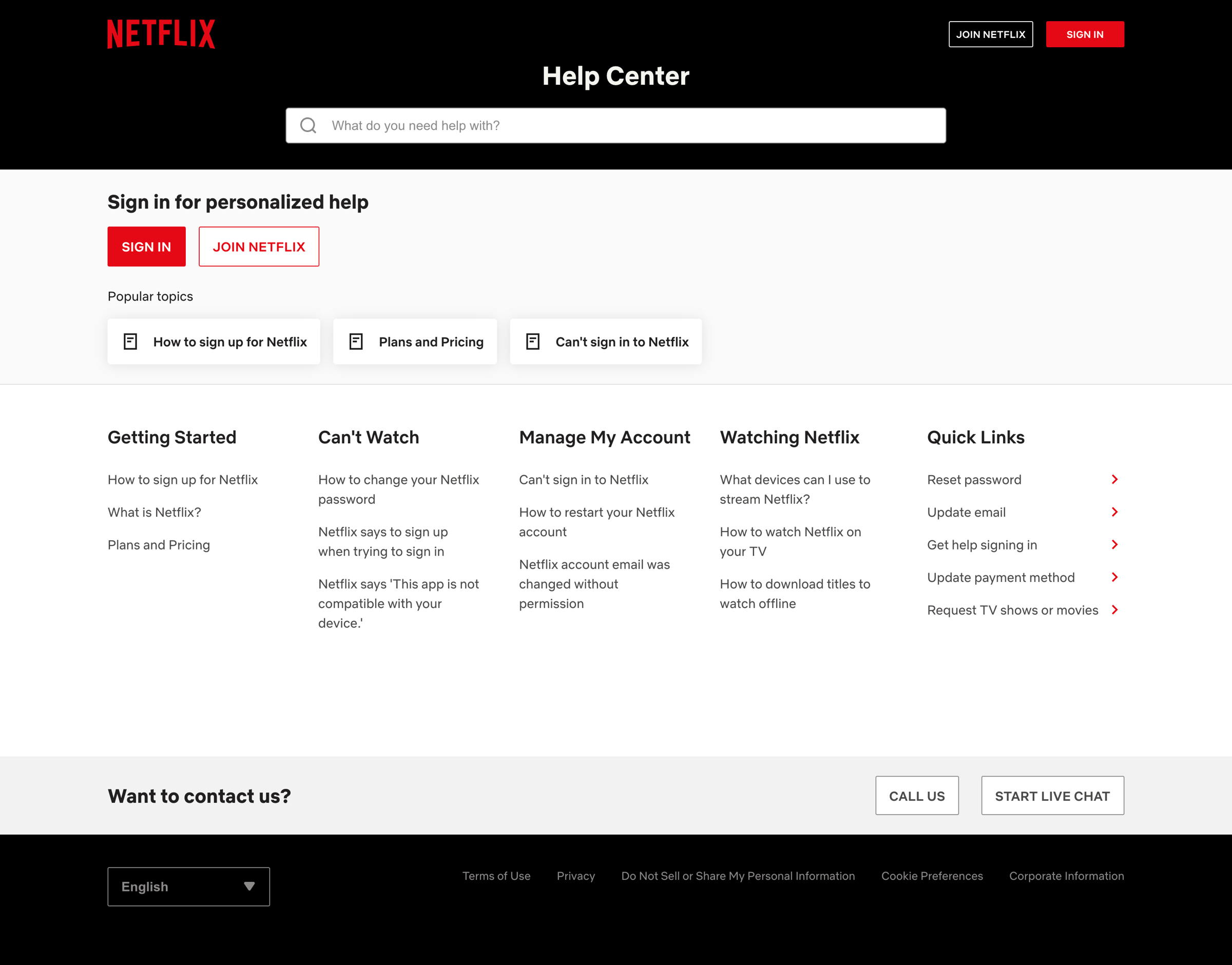Click the Call Us button
Viewport: 1232px width, 965px height.
tap(917, 796)
